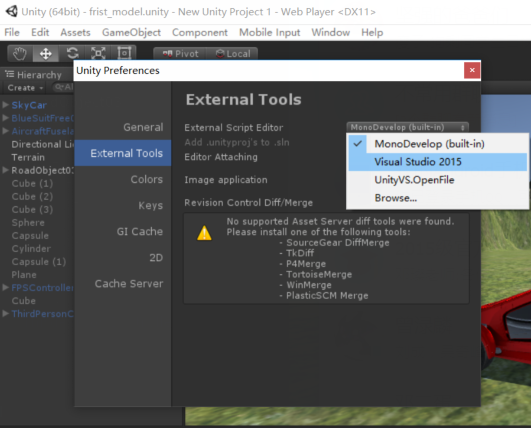Select Capsule (1) in the Hierarchy
The height and width of the screenshot is (428, 531).
(x=39, y=262)
